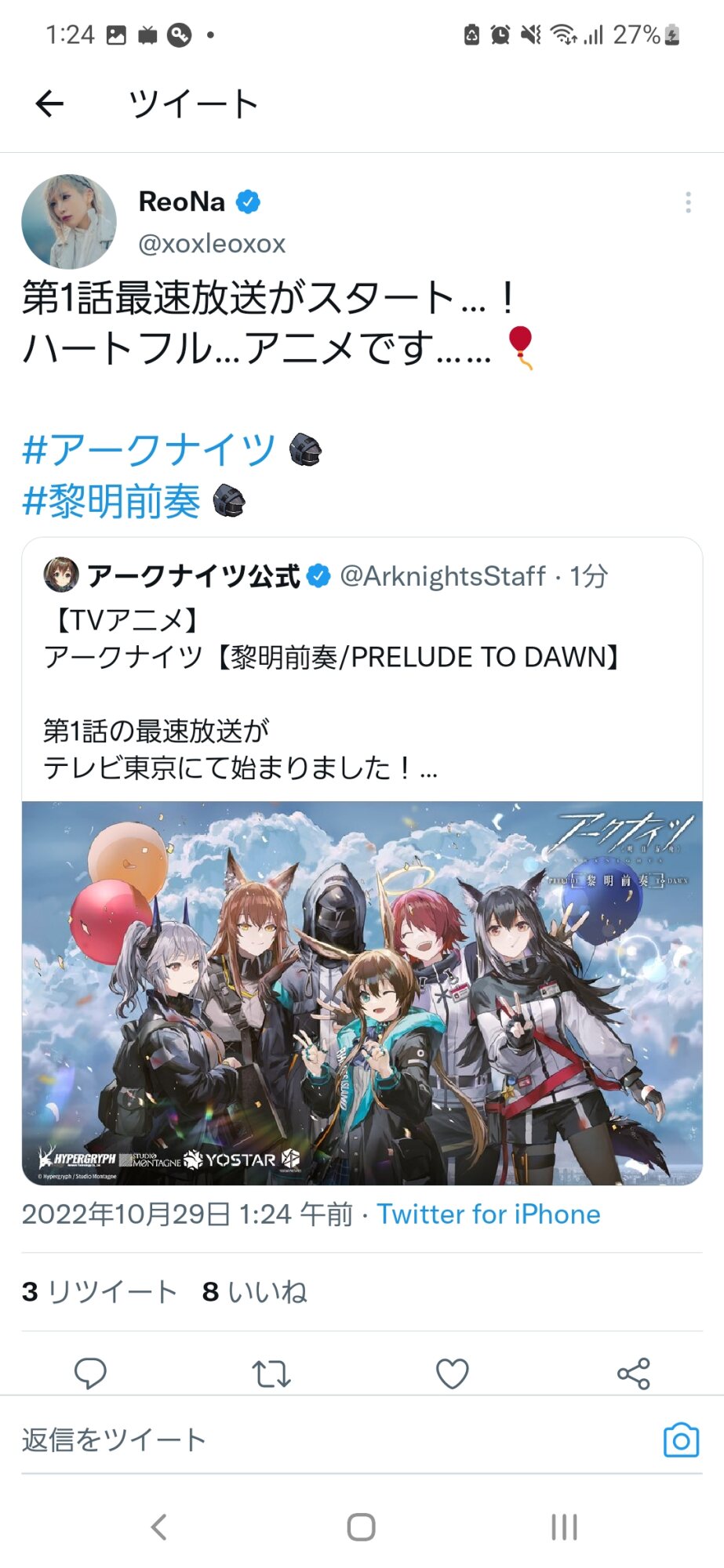Open the three-dot menu on ReoNa's tweet
The image size is (724, 1568).
point(688,202)
